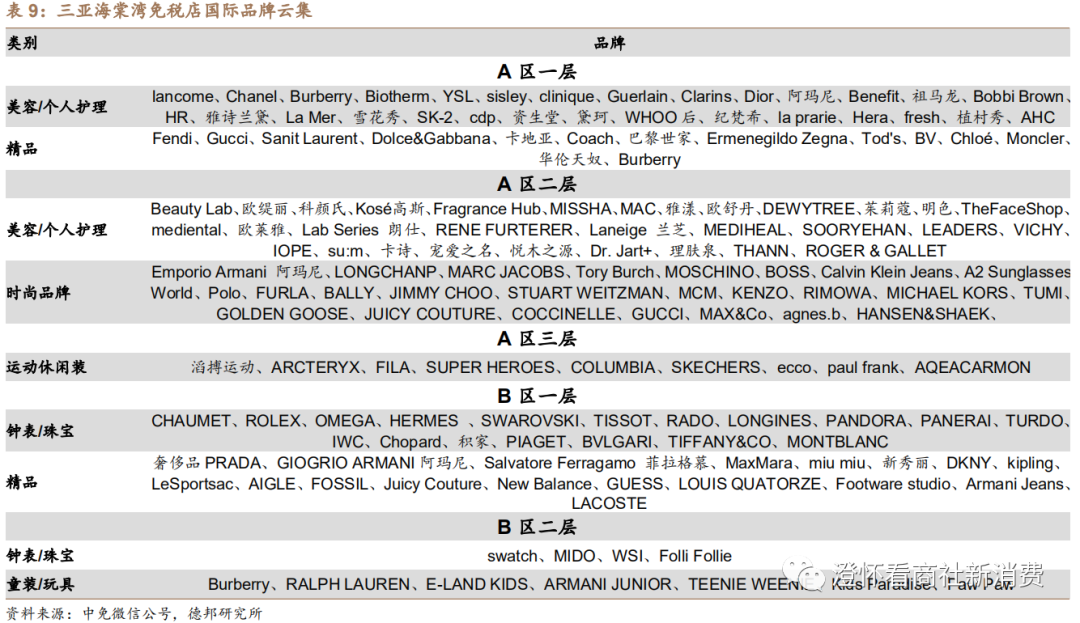Click the brand name 'ARMANI JUNIOR'
Screen dimensions: 1080x623
coord(608,584)
